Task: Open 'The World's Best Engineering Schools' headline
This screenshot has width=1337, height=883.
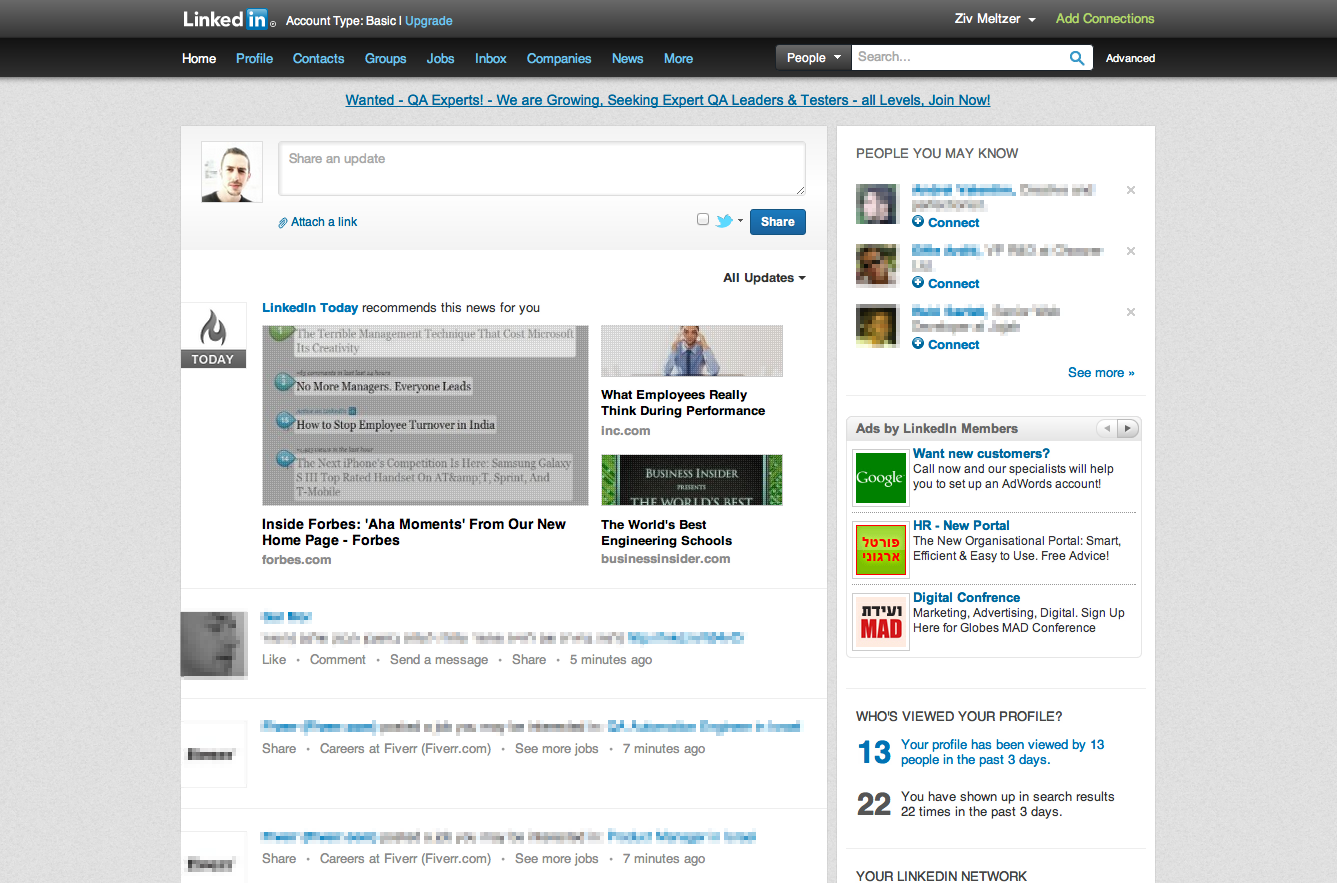Action: pyautogui.click(x=666, y=533)
